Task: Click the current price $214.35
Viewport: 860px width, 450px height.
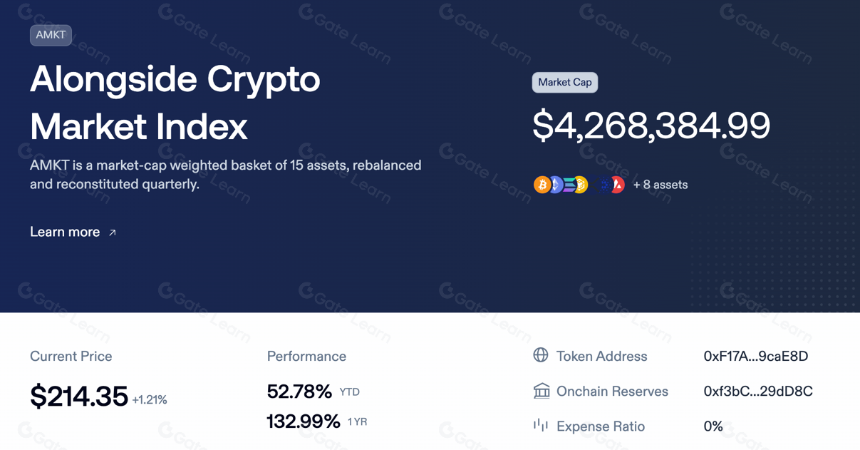Action: coord(79,396)
